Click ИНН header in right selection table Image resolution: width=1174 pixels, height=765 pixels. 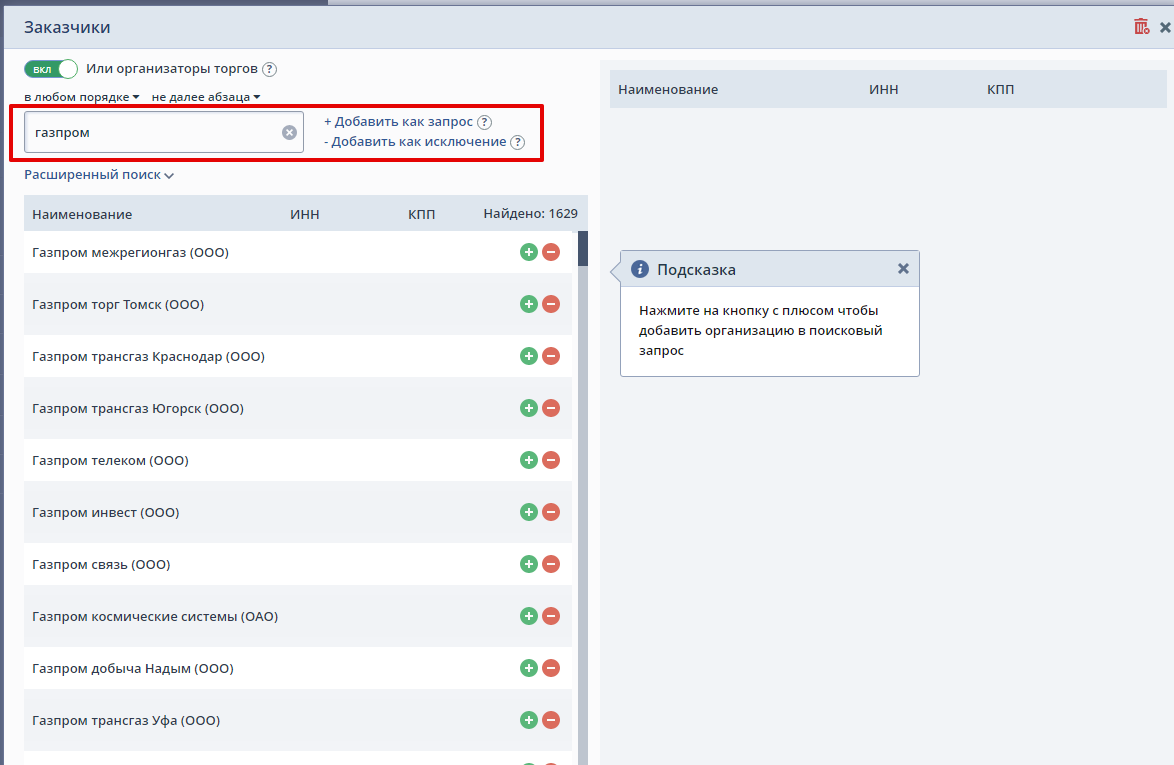pyautogui.click(x=883, y=89)
